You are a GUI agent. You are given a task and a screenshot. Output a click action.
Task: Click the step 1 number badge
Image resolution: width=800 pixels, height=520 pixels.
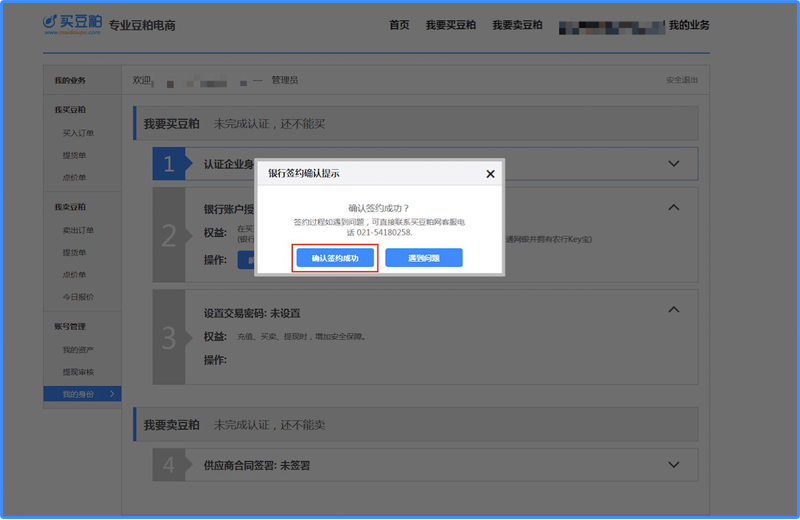[169, 164]
